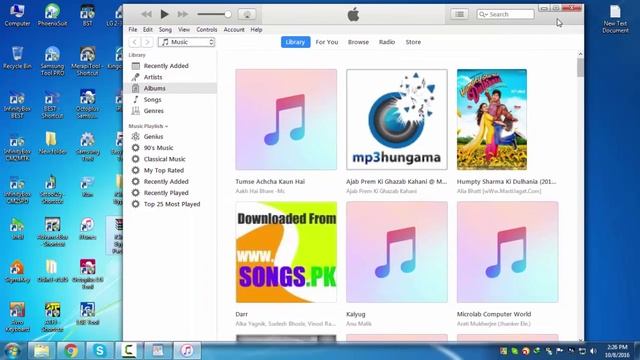
Task: Open the Recently Played playlist
Action: tap(170, 193)
